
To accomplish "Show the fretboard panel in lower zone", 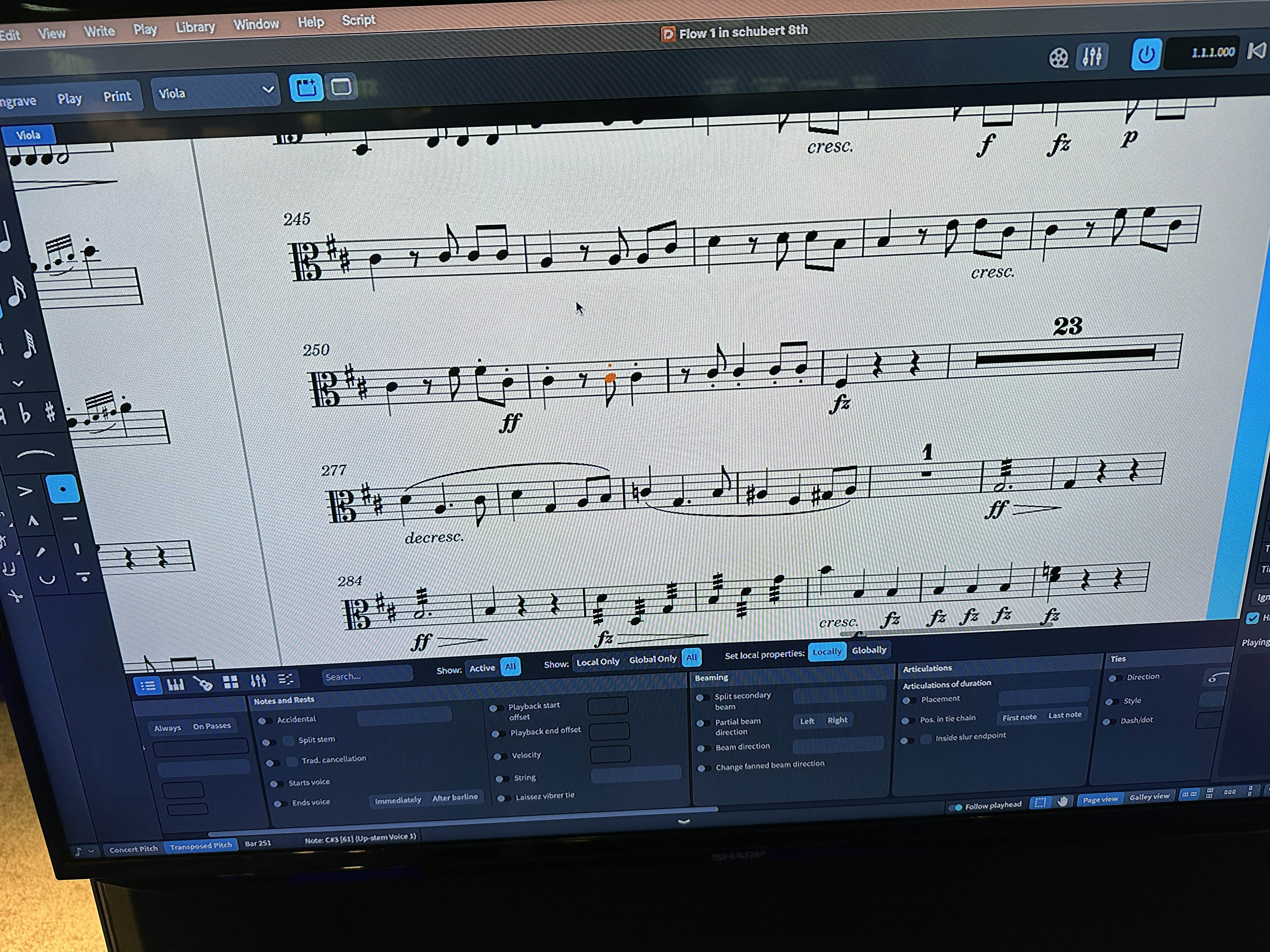I will (x=203, y=683).
